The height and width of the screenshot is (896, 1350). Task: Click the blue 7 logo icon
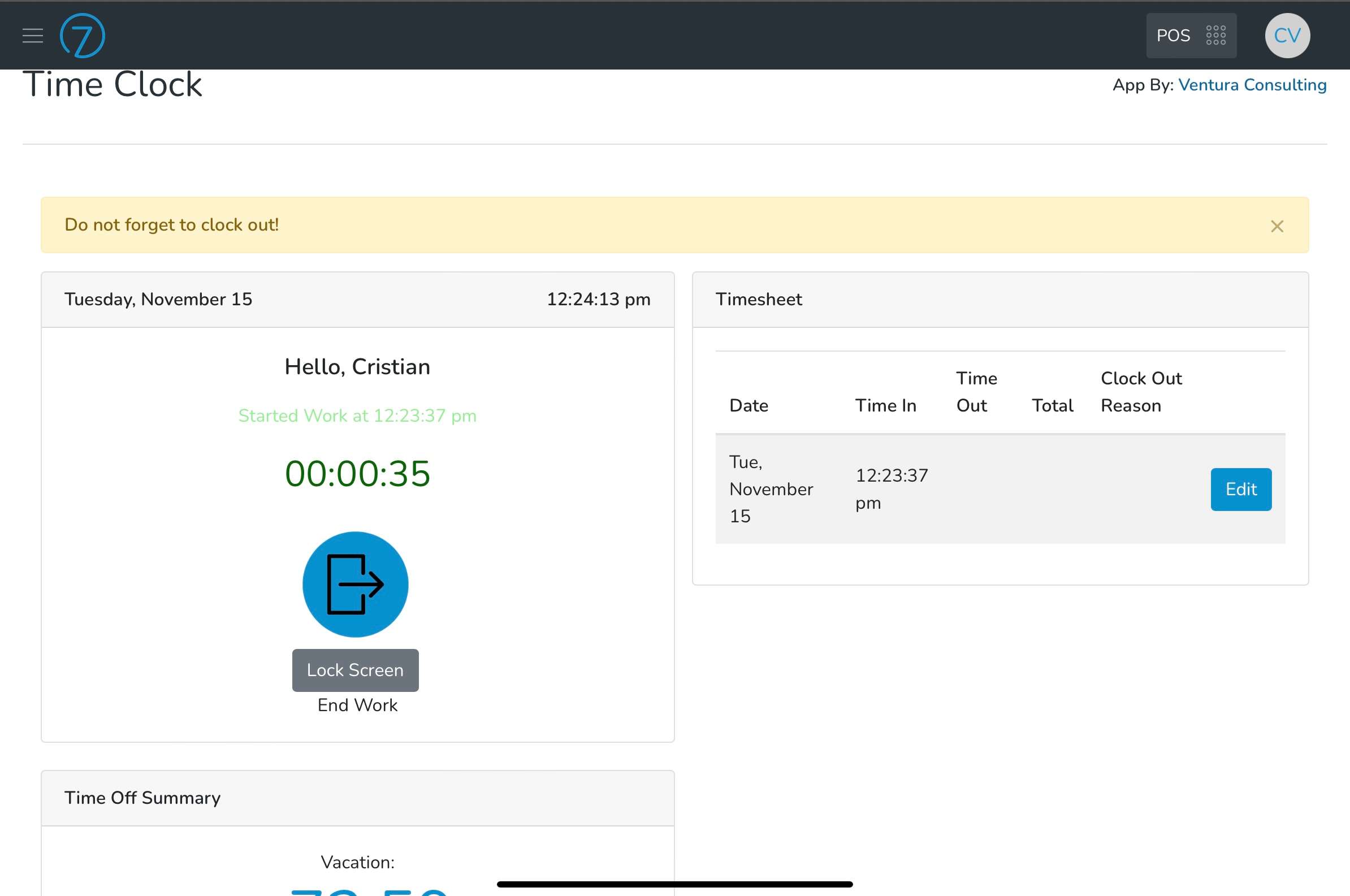point(83,36)
